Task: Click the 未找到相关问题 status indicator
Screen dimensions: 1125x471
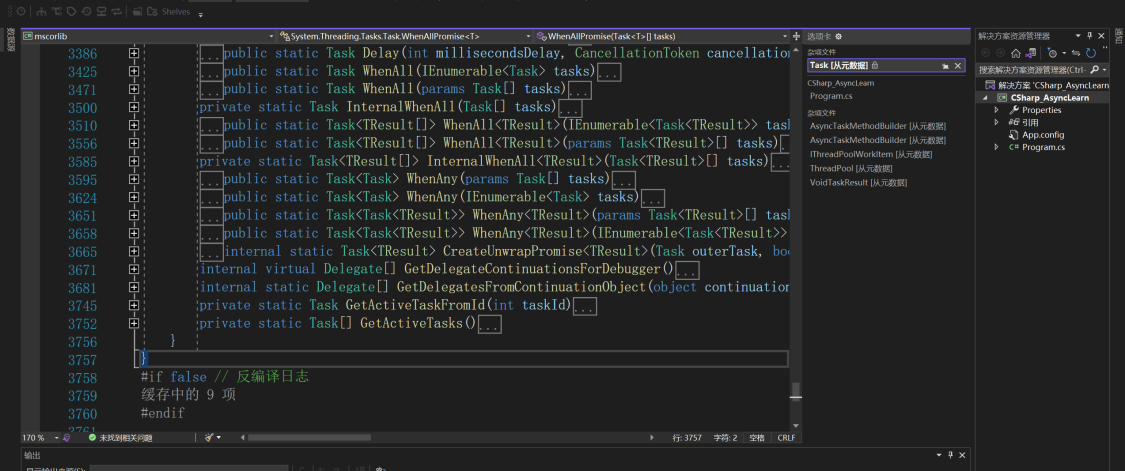Action: click(120, 437)
